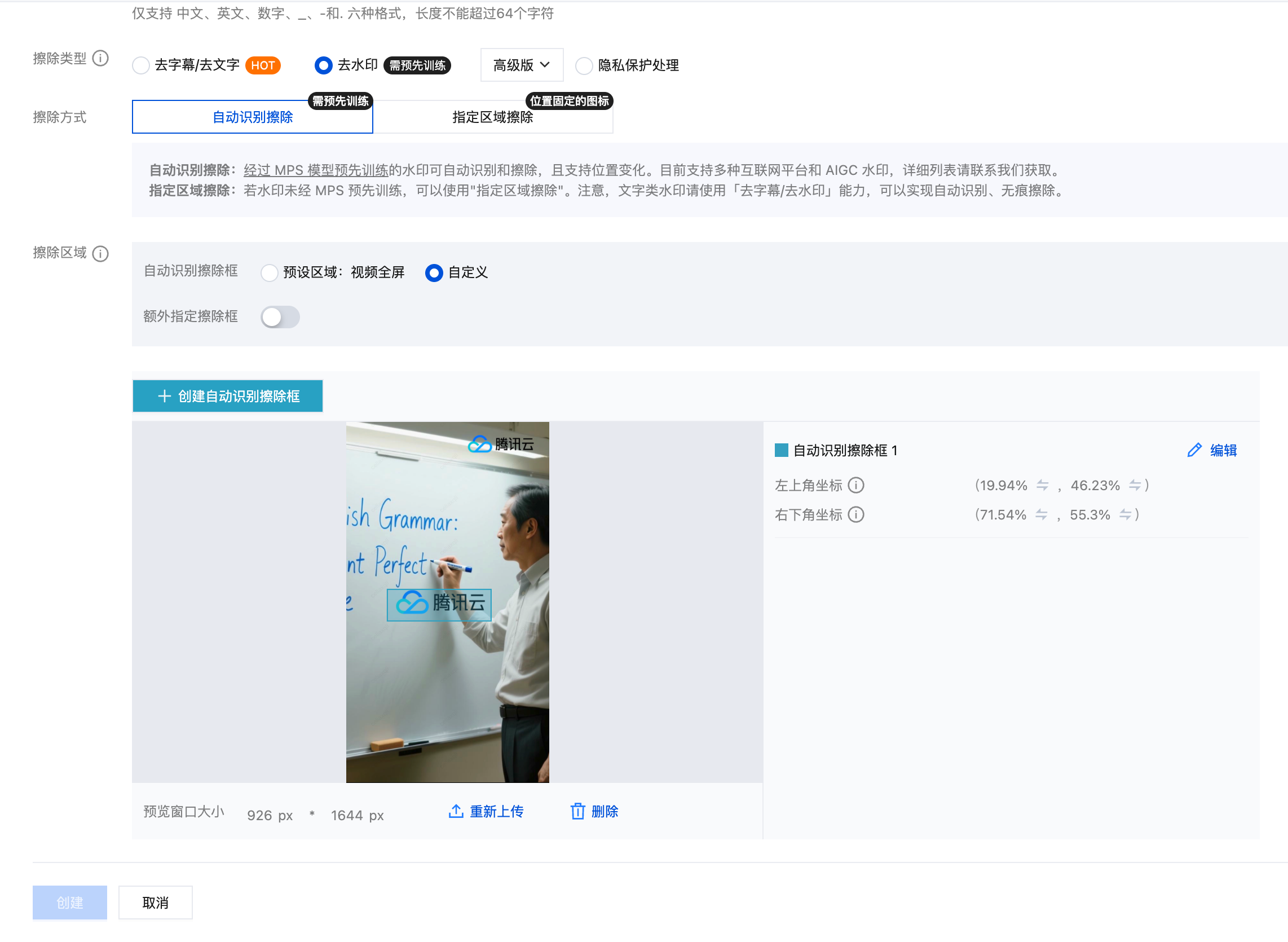Viewport: 1288px width, 942px height.
Task: Click 19.94% coordinate value
Action: pos(1004,485)
